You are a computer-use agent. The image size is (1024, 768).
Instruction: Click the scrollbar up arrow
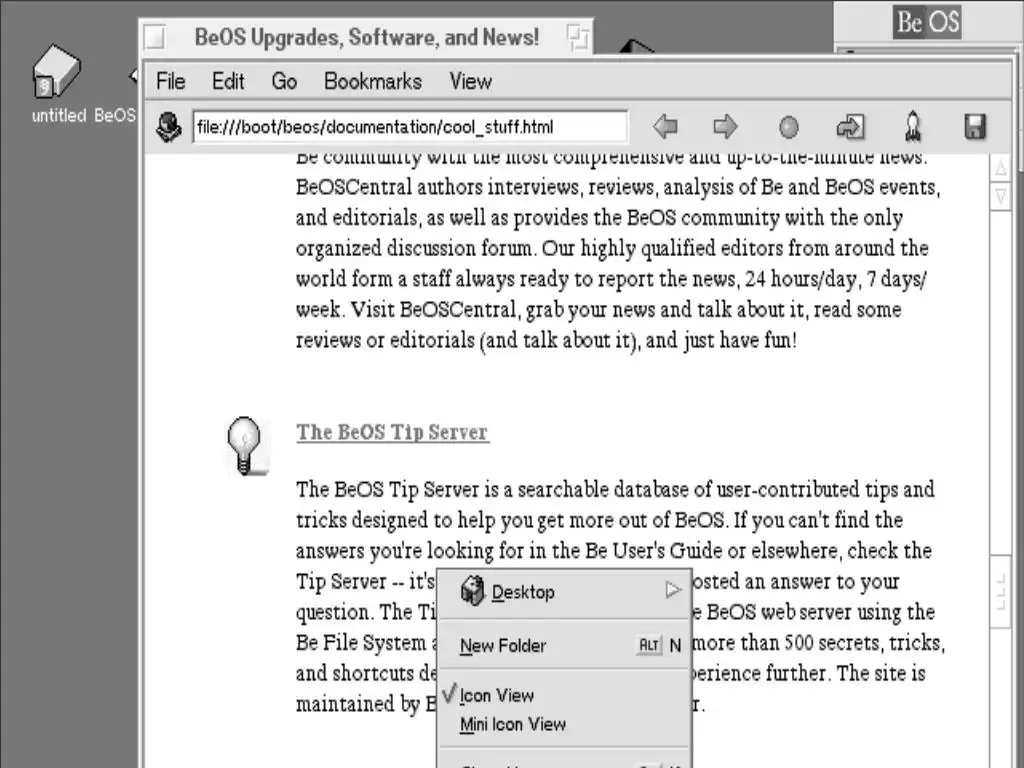(x=1000, y=169)
